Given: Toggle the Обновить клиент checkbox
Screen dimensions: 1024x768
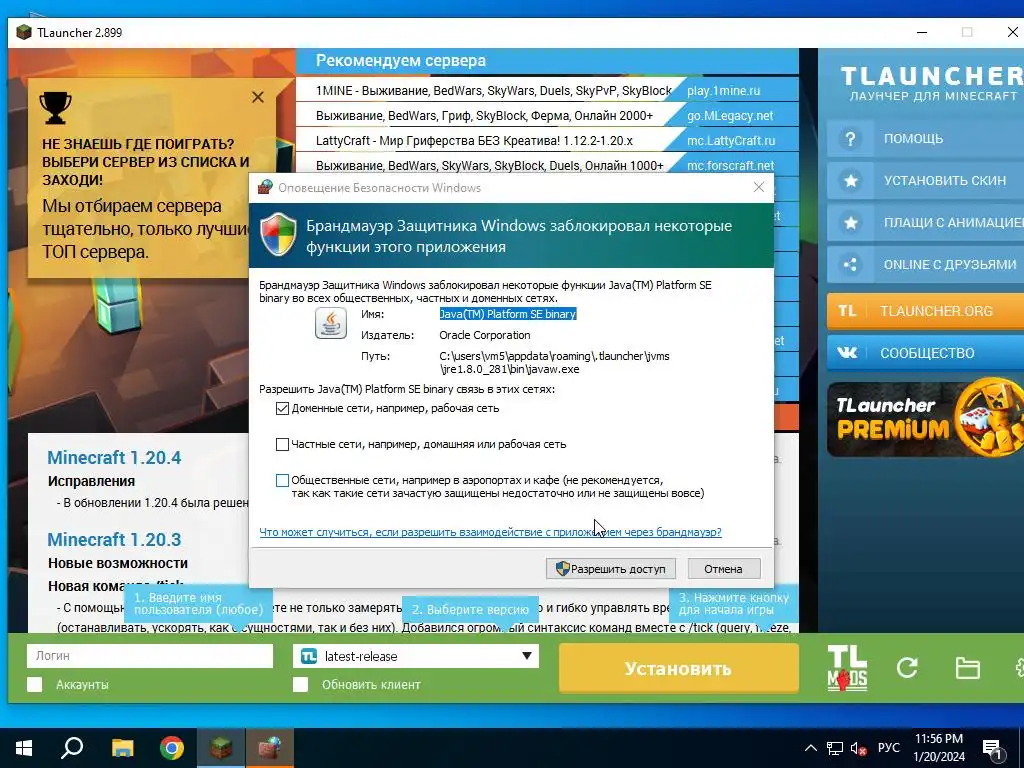Looking at the screenshot, I should pos(300,684).
